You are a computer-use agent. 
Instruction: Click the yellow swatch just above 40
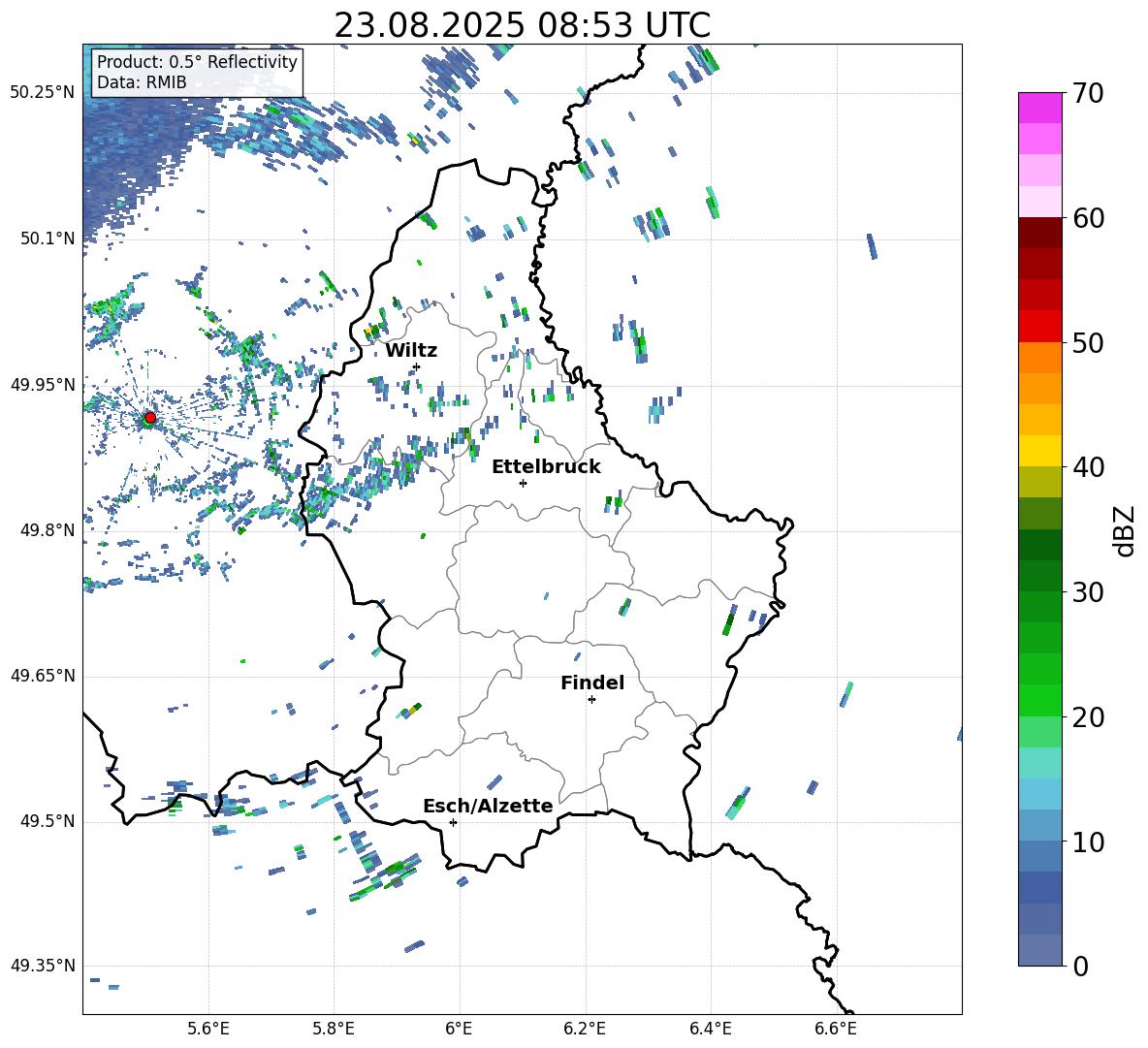(1039, 451)
